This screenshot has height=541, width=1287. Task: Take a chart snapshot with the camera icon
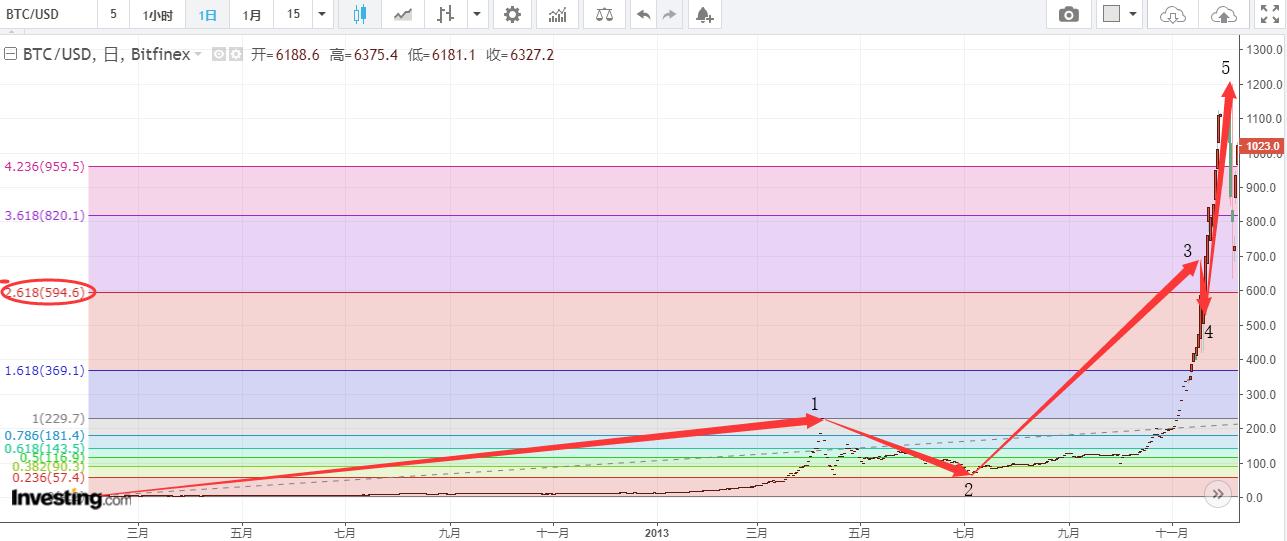pos(1069,14)
